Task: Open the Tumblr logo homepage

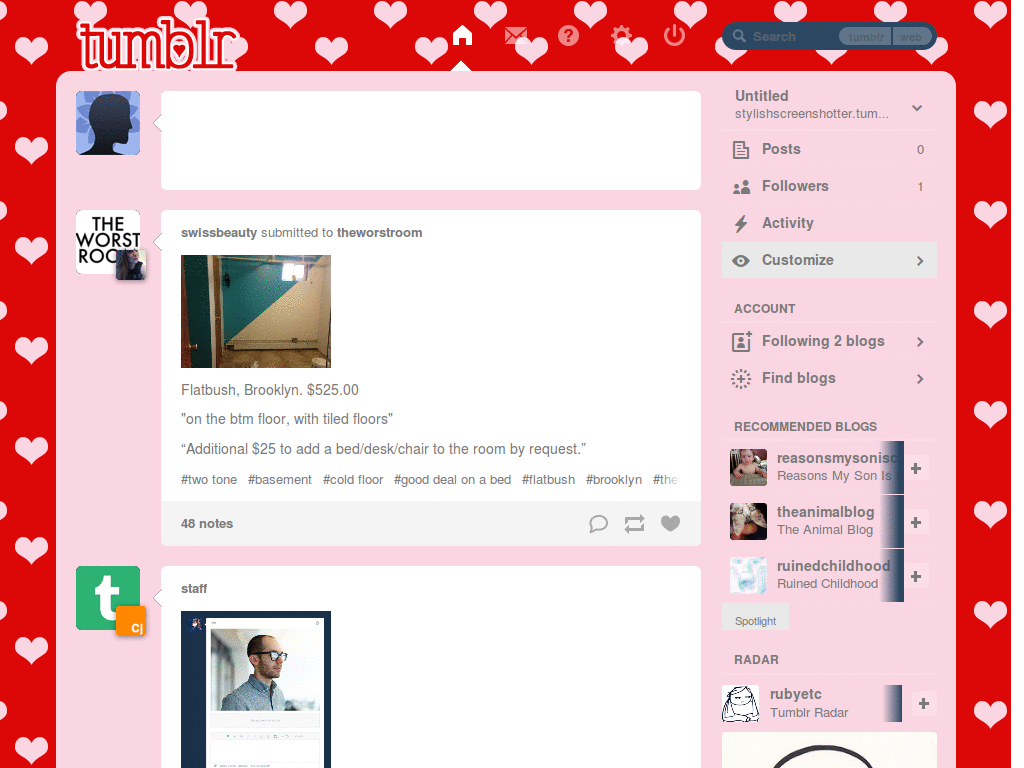Action: (x=157, y=44)
